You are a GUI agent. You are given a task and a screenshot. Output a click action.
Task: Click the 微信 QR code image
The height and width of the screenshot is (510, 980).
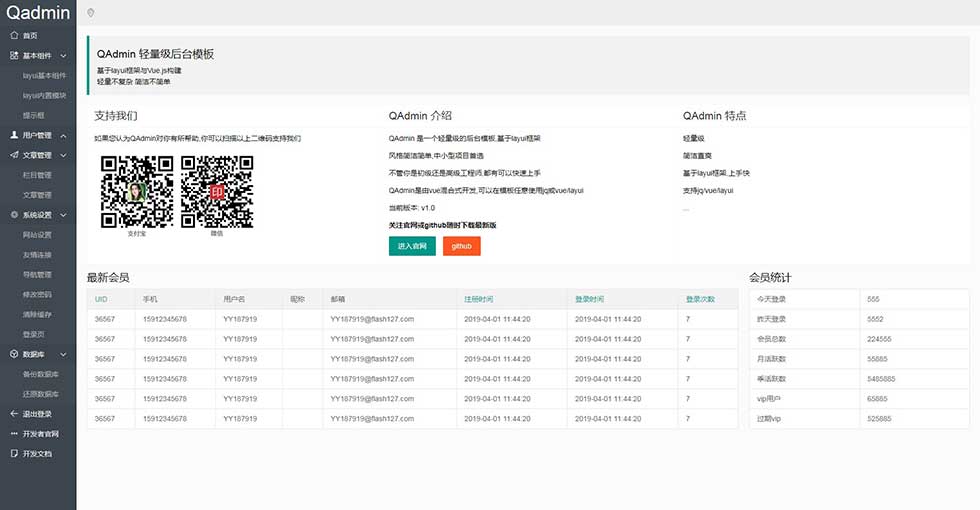coord(217,192)
